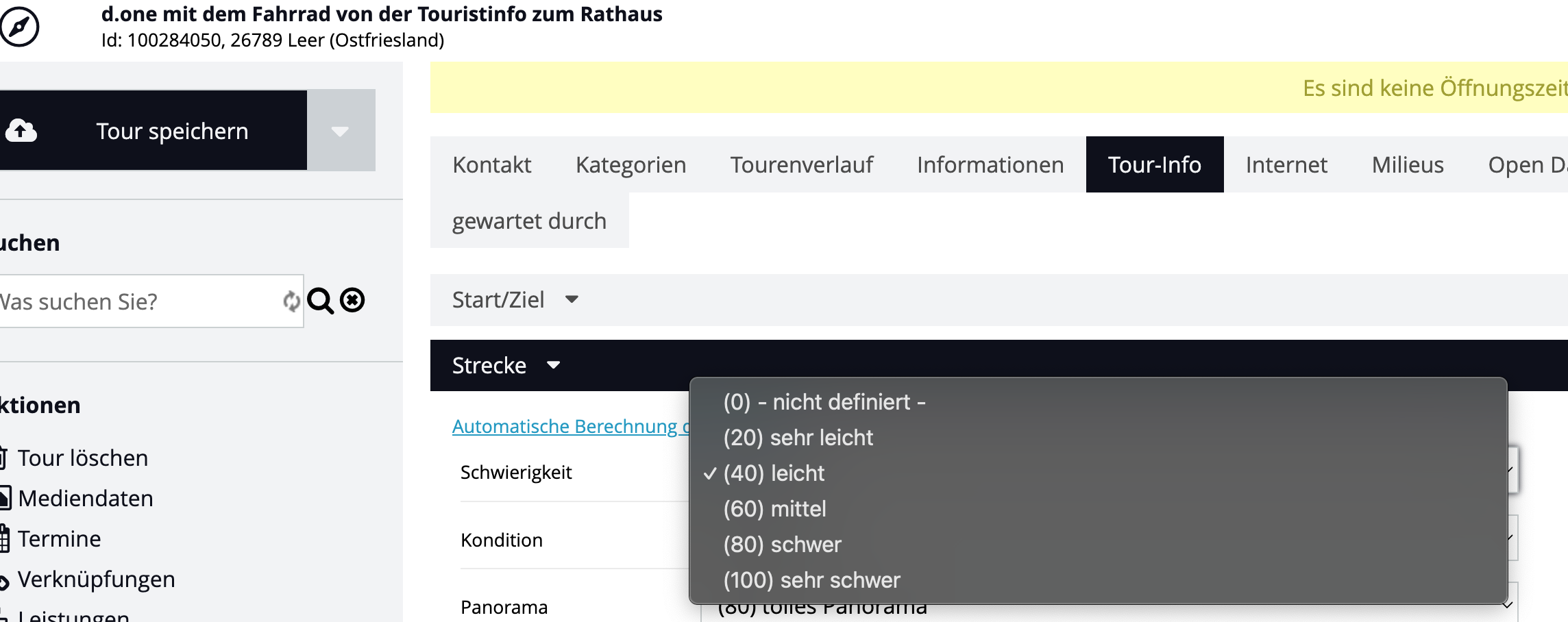The image size is (1568, 622).
Task: Click the Mediendaten icon
Action: (4, 498)
